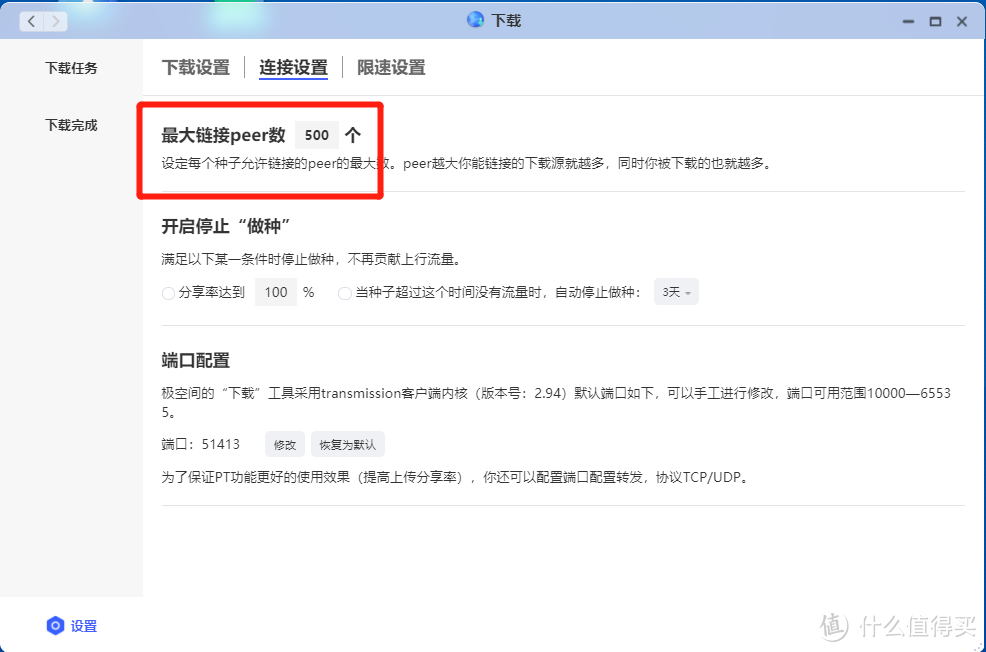Select the 分享率达到 radio button
This screenshot has height=652, width=986.
pos(168,294)
